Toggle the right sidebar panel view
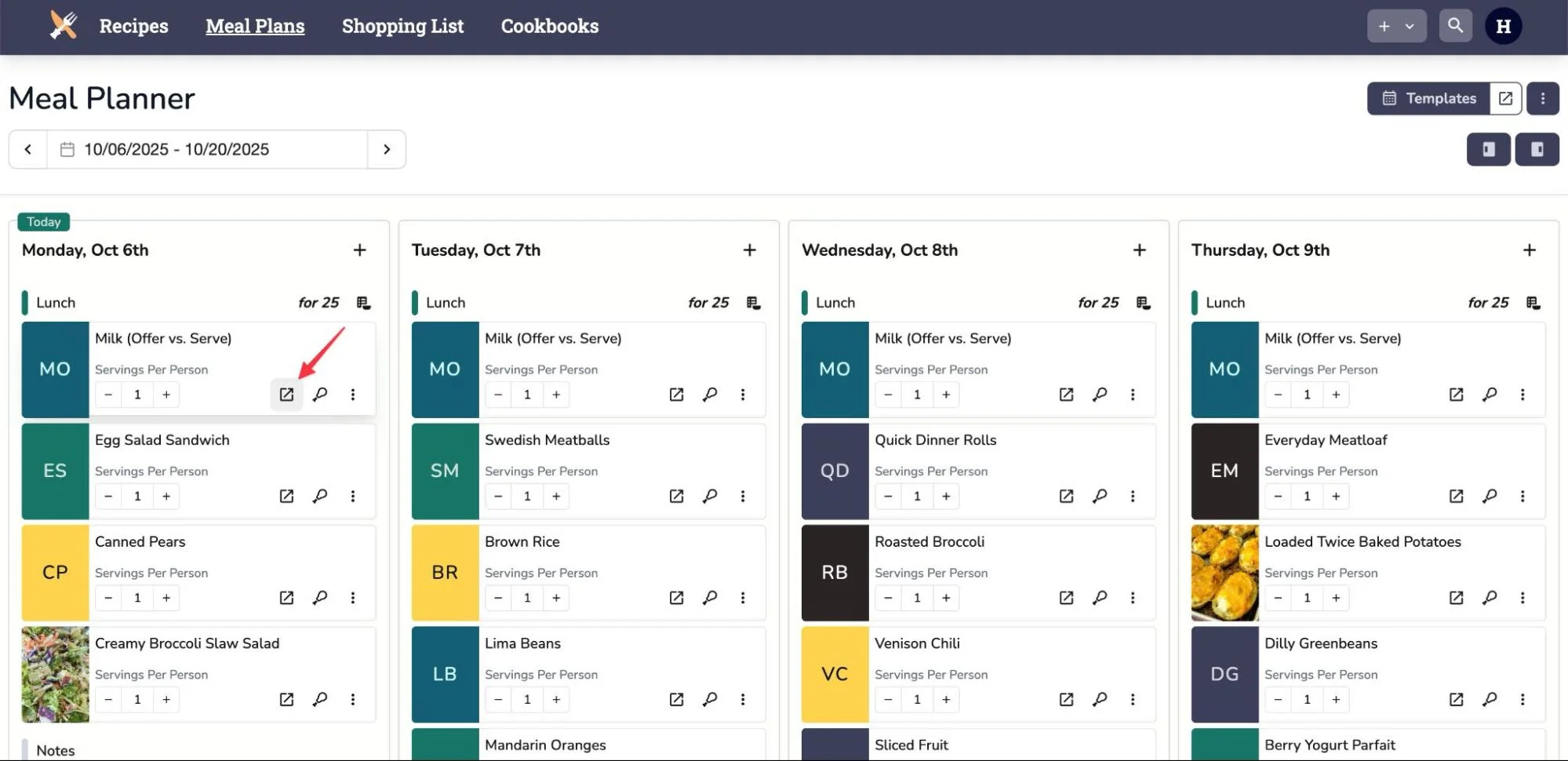This screenshot has height=761, width=1568. [x=1537, y=149]
